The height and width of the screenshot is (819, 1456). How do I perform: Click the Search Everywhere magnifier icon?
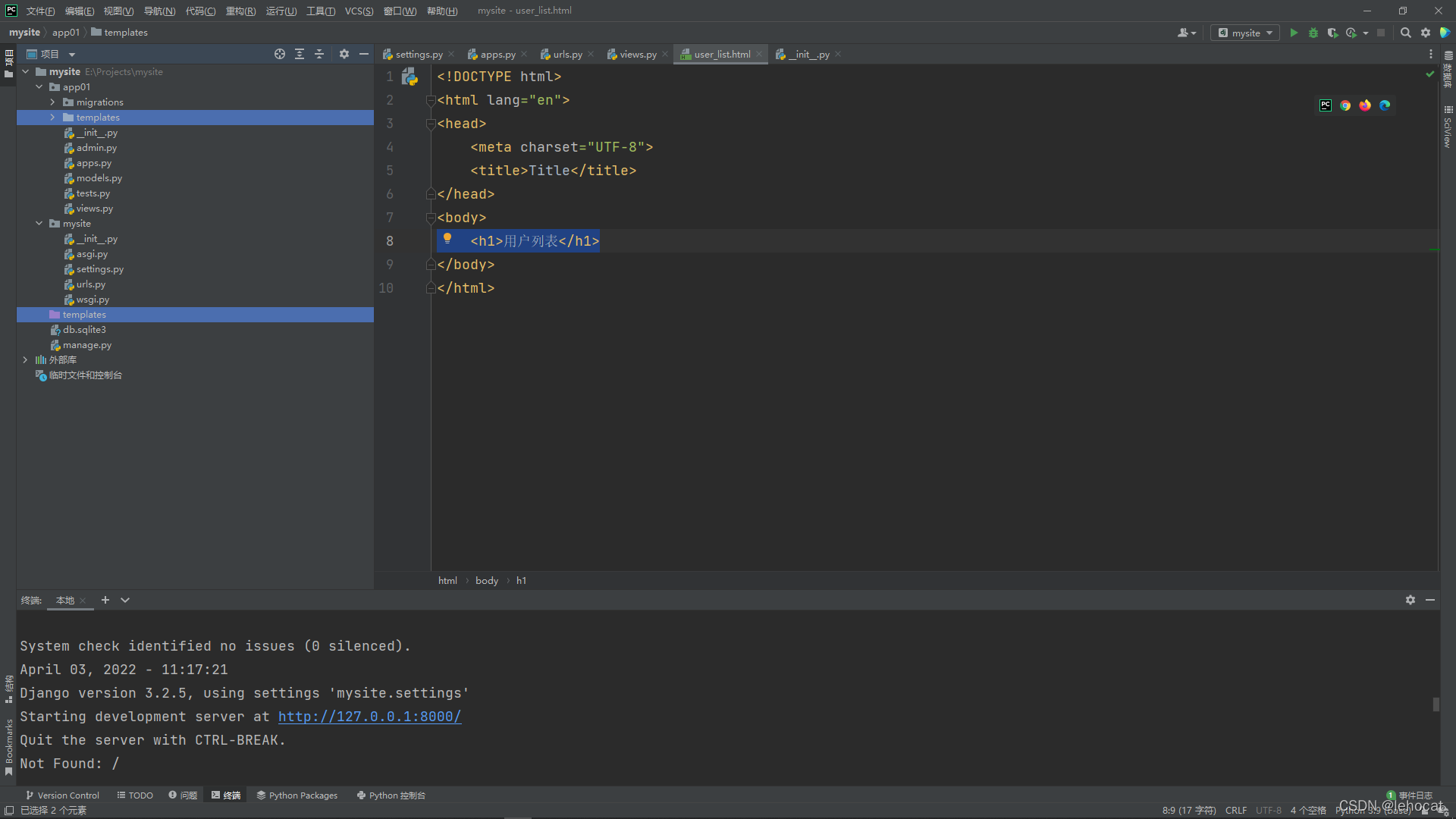tap(1405, 33)
